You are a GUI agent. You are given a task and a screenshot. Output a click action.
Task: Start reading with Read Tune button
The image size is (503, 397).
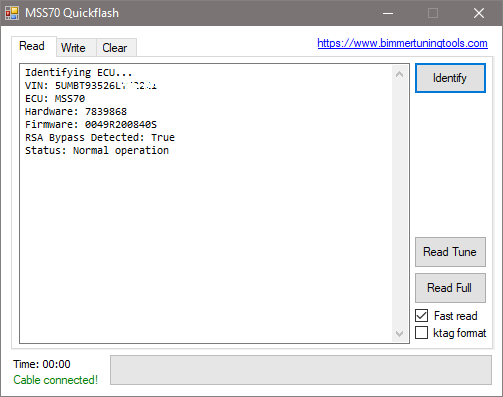pyautogui.click(x=450, y=252)
